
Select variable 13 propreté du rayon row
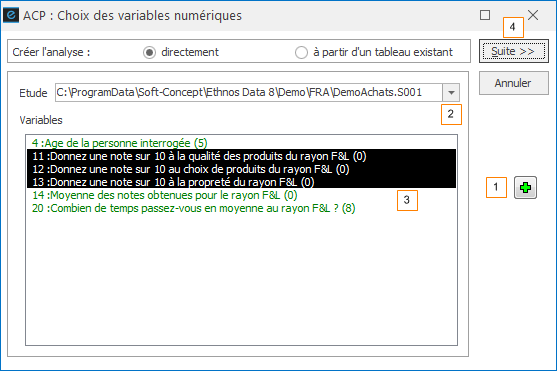pyautogui.click(x=242, y=182)
